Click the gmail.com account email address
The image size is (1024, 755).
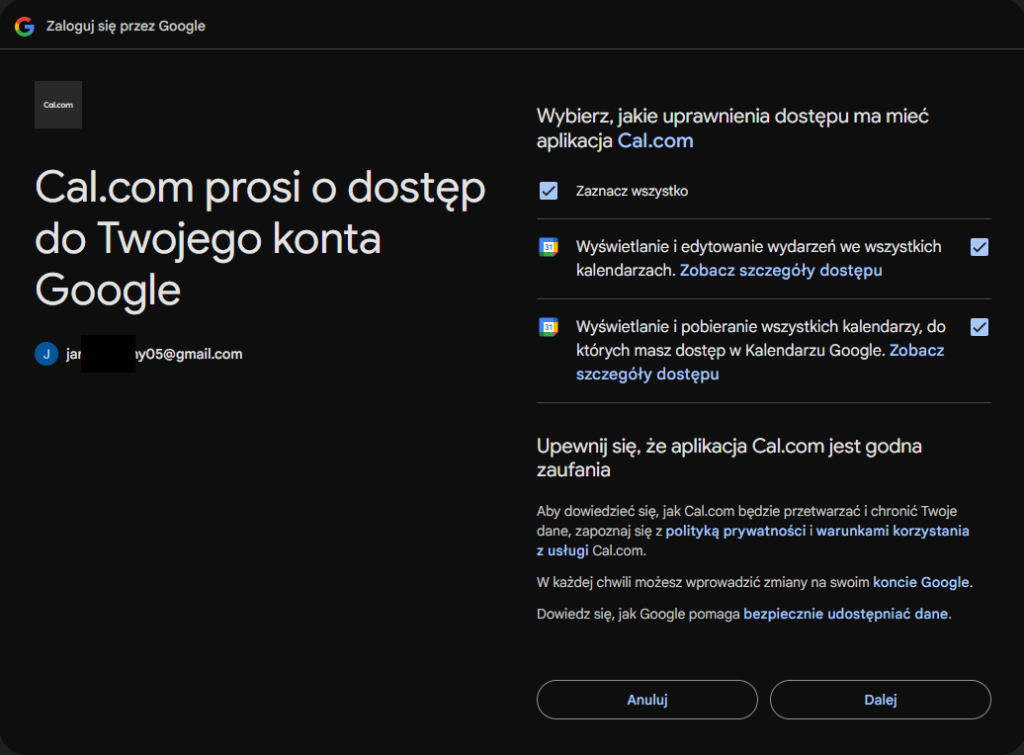coord(154,354)
